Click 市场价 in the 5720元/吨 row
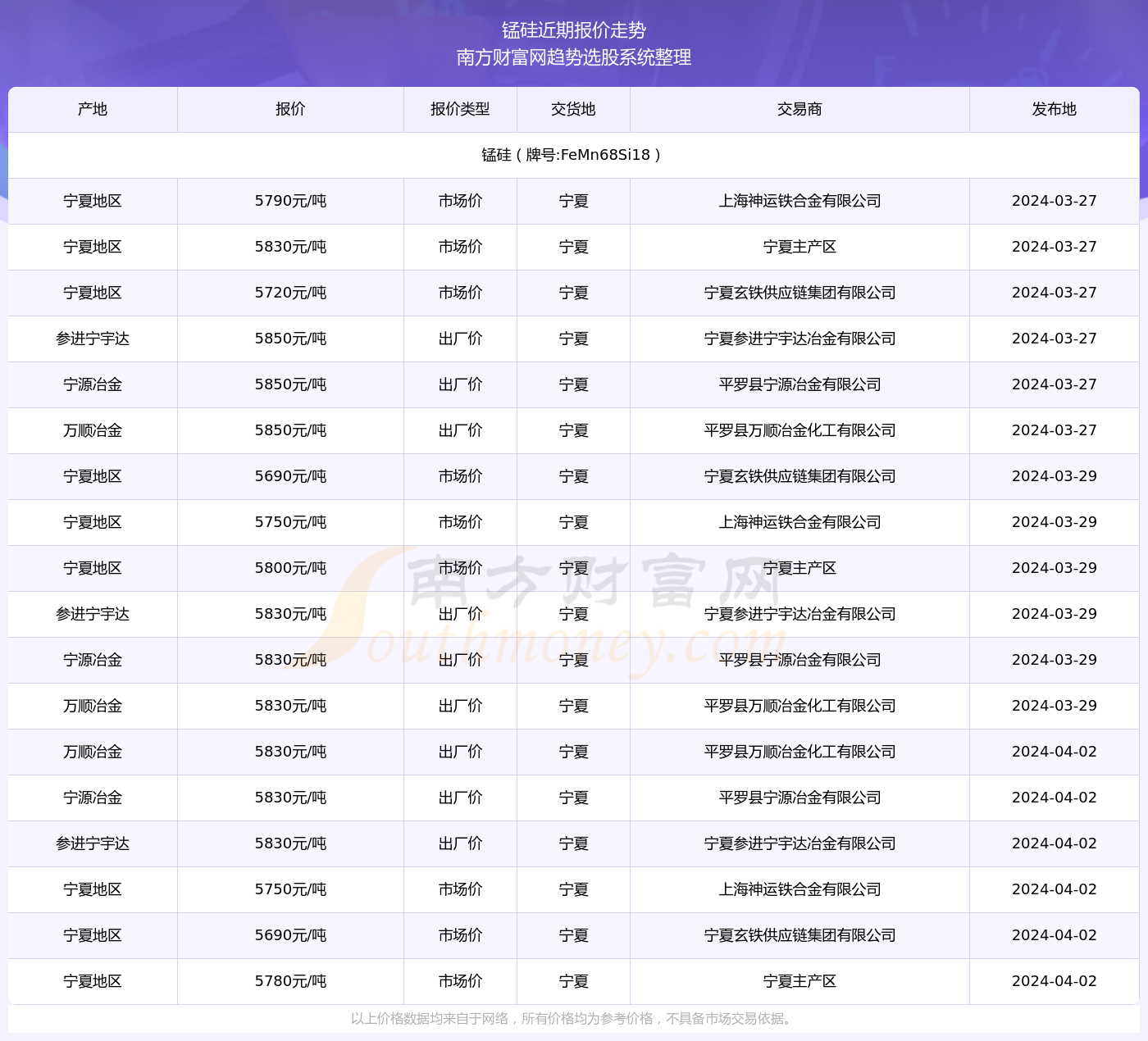 pos(460,293)
